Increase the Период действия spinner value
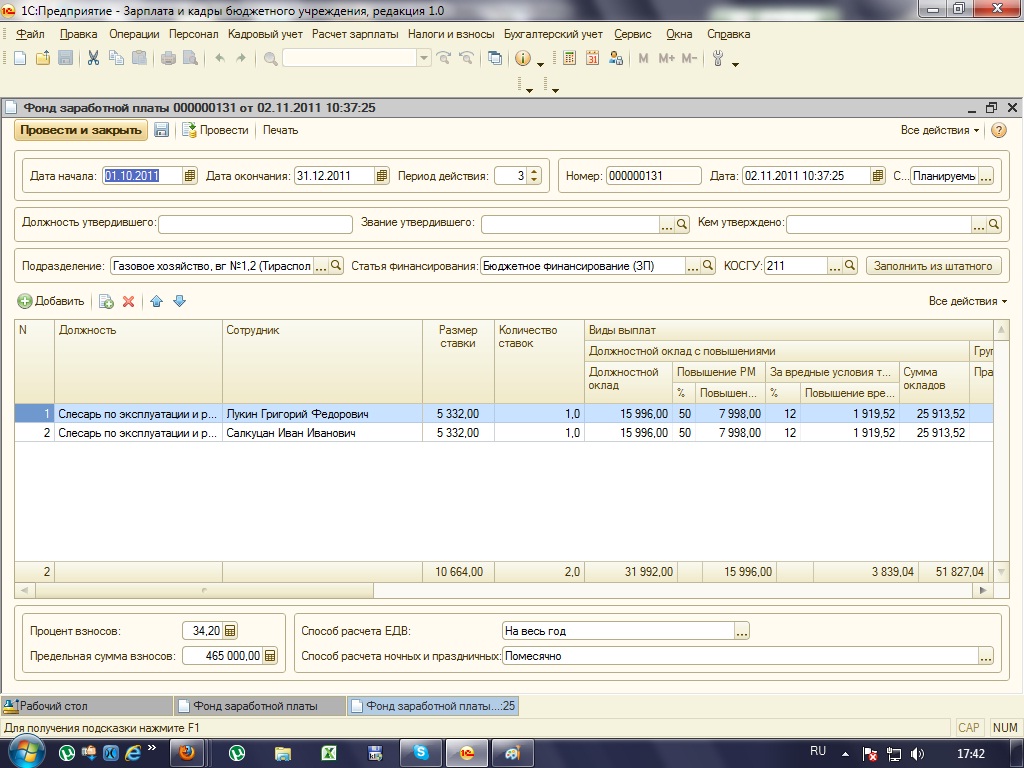 (534, 172)
